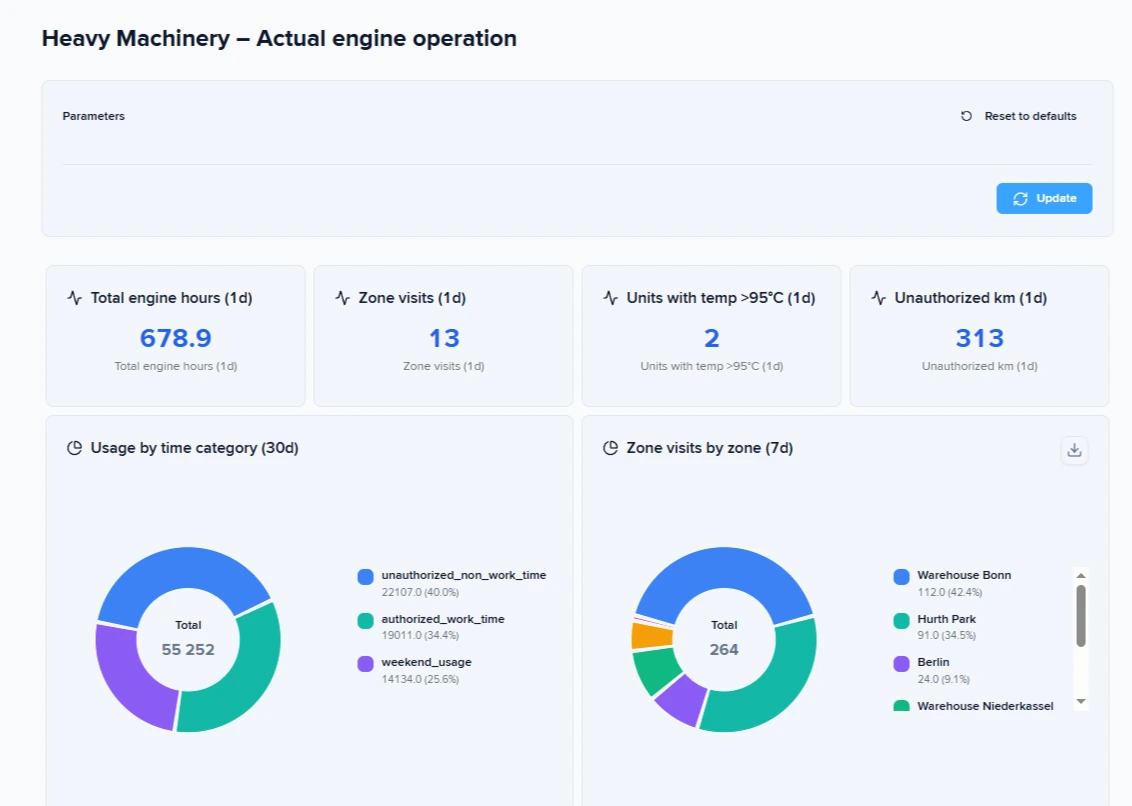Click the refresh icon inside Update button
1132x806 pixels.
click(x=1020, y=199)
